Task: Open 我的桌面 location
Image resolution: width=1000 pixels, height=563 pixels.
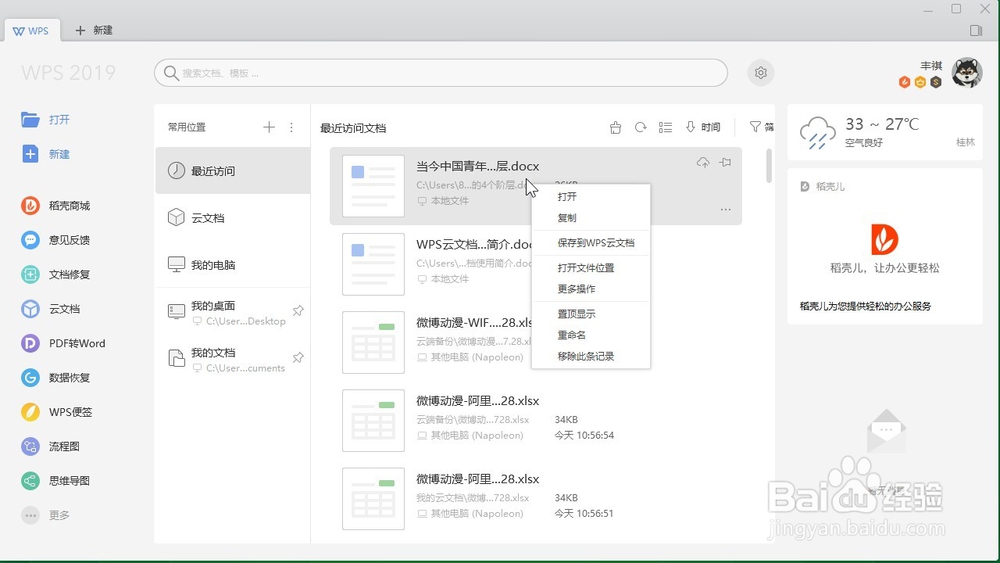Action: pyautogui.click(x=233, y=312)
